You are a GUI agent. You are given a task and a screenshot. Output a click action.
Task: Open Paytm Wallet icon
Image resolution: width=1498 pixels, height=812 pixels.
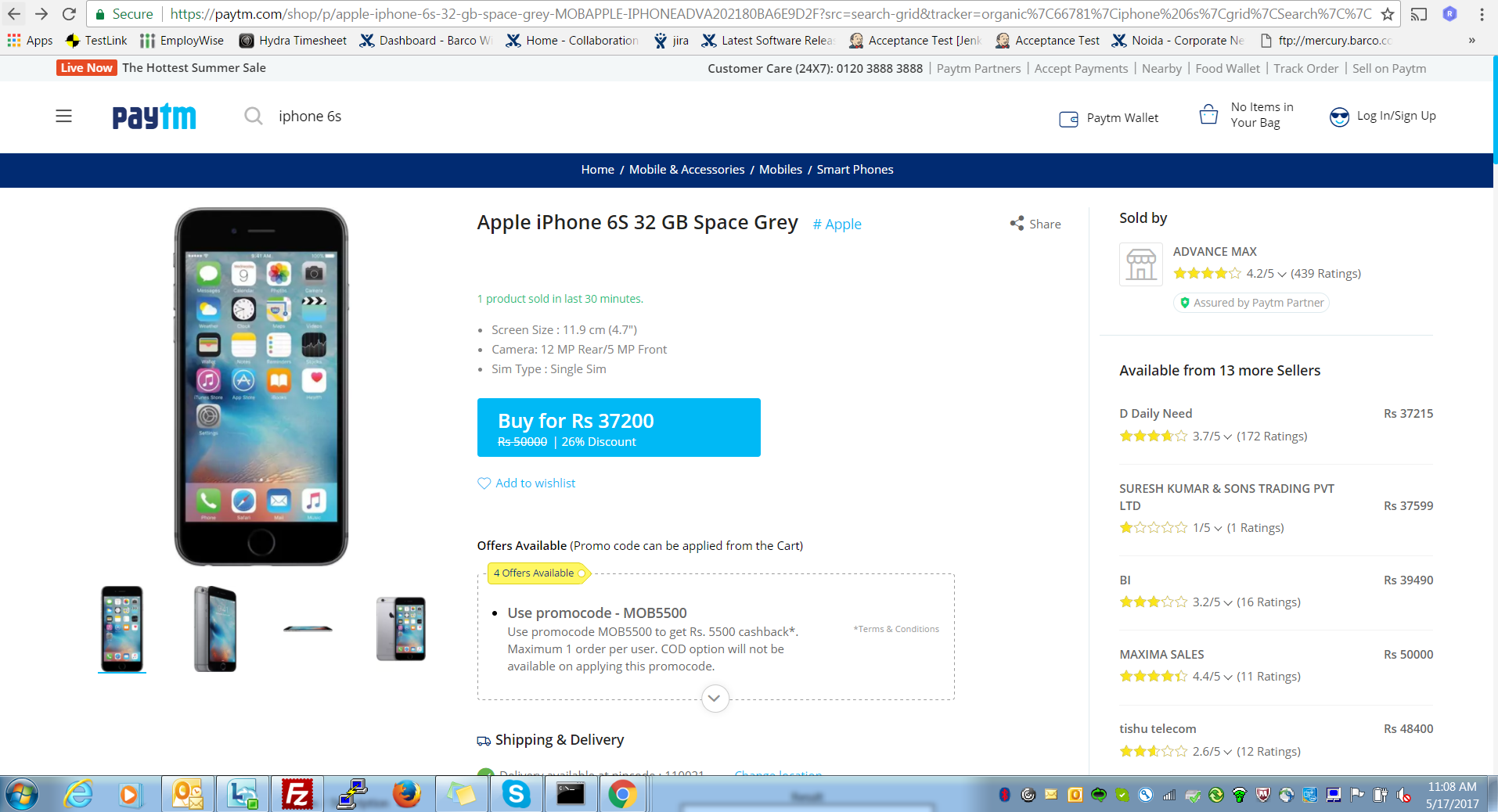click(1068, 119)
